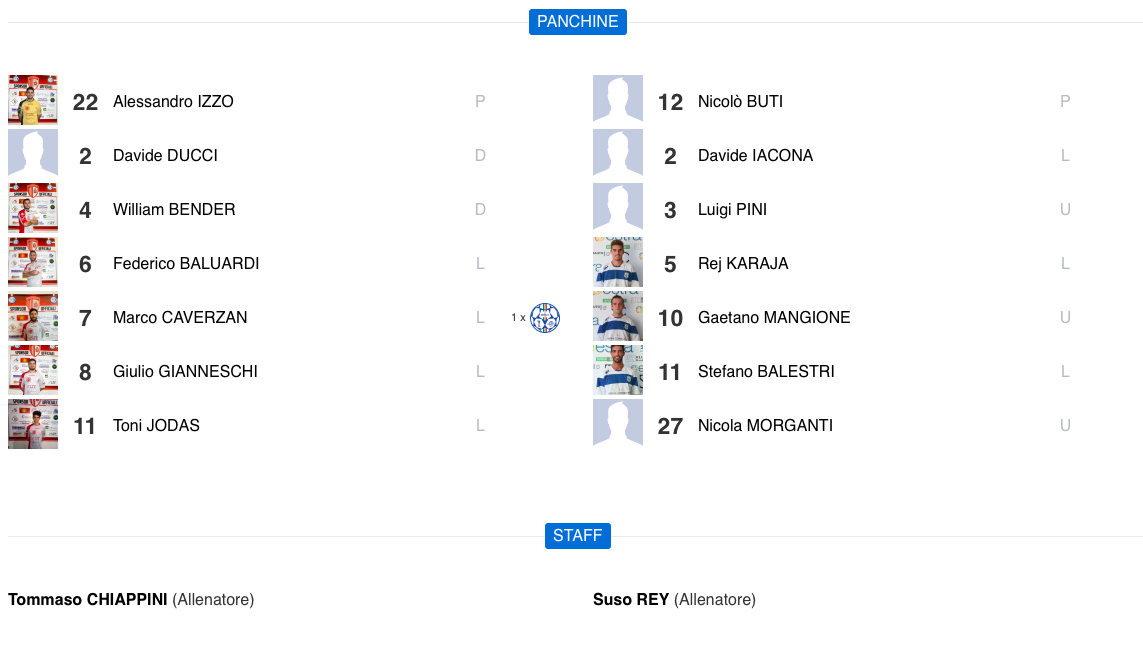Viewport: 1143px width, 660px height.
Task: Open Toni Jodas player page
Action: 156,426
